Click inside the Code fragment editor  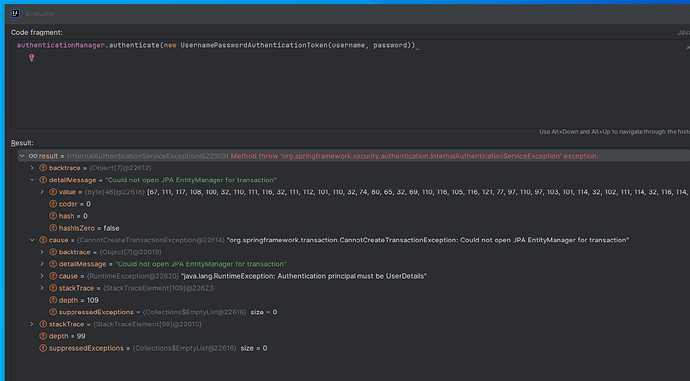coord(350,84)
